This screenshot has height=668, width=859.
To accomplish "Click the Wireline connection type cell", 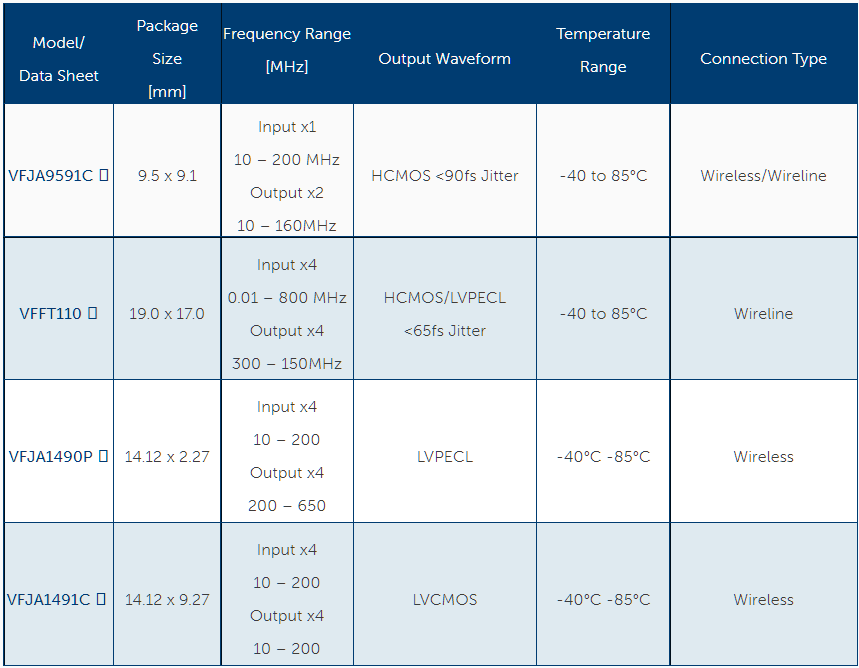I will pyautogui.click(x=763, y=313).
